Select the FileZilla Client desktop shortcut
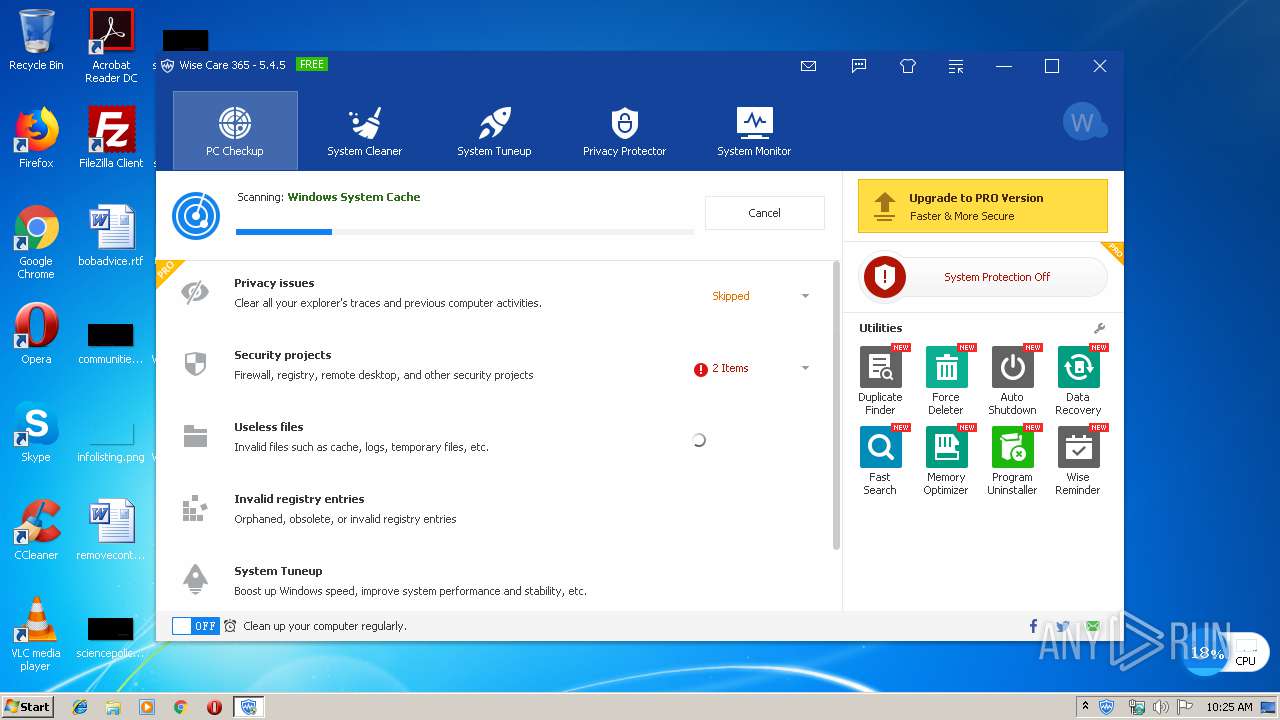Screen dimensions: 1280x720 (x=111, y=137)
